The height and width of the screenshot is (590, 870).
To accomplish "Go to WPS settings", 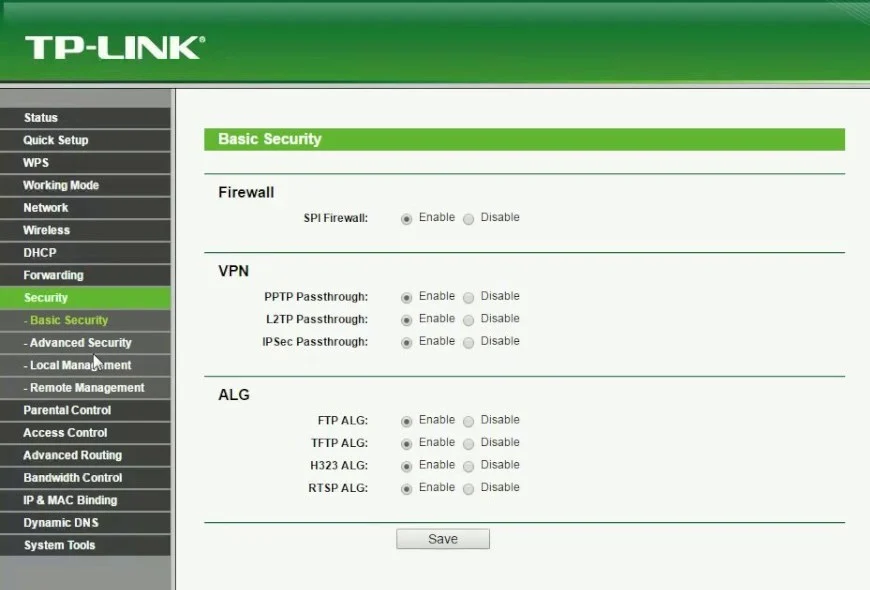I will (85, 163).
